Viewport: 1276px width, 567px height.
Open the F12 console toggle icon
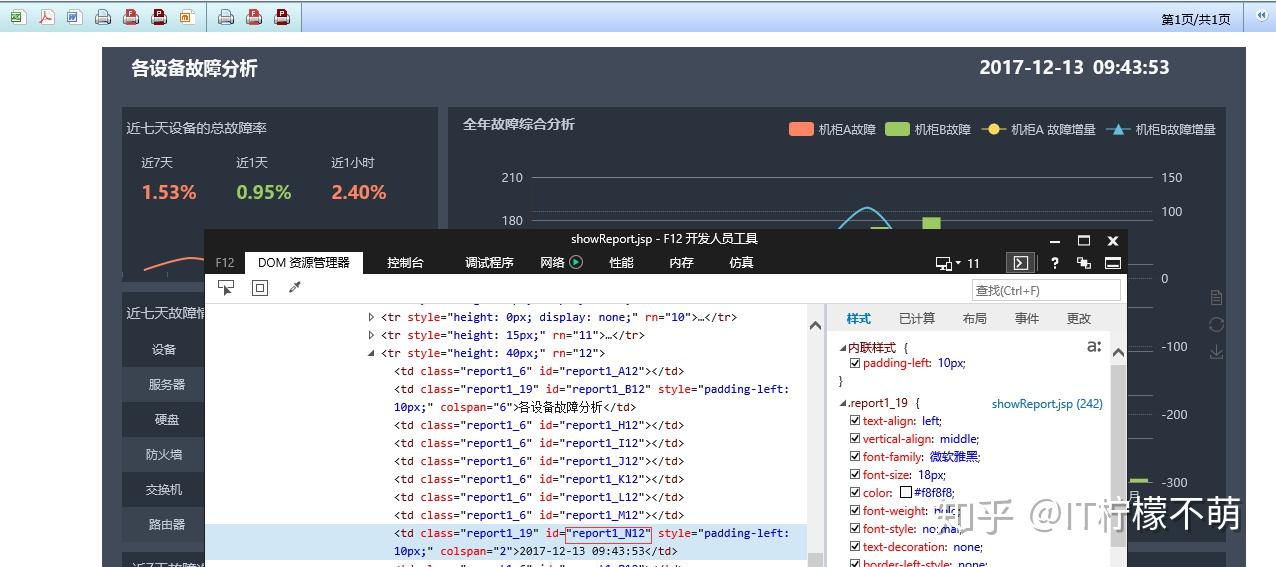[1020, 263]
